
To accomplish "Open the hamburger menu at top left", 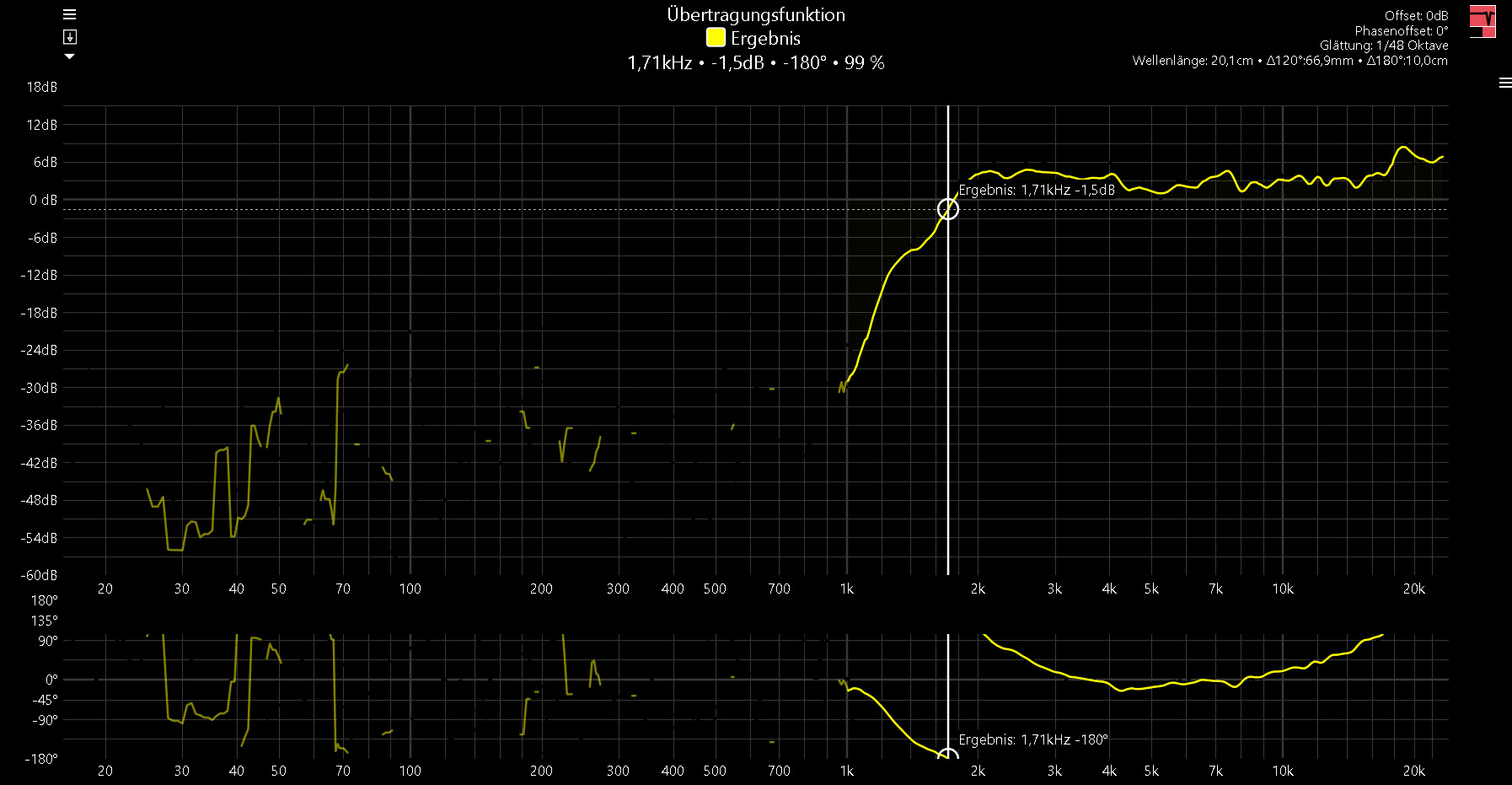I will [x=70, y=14].
